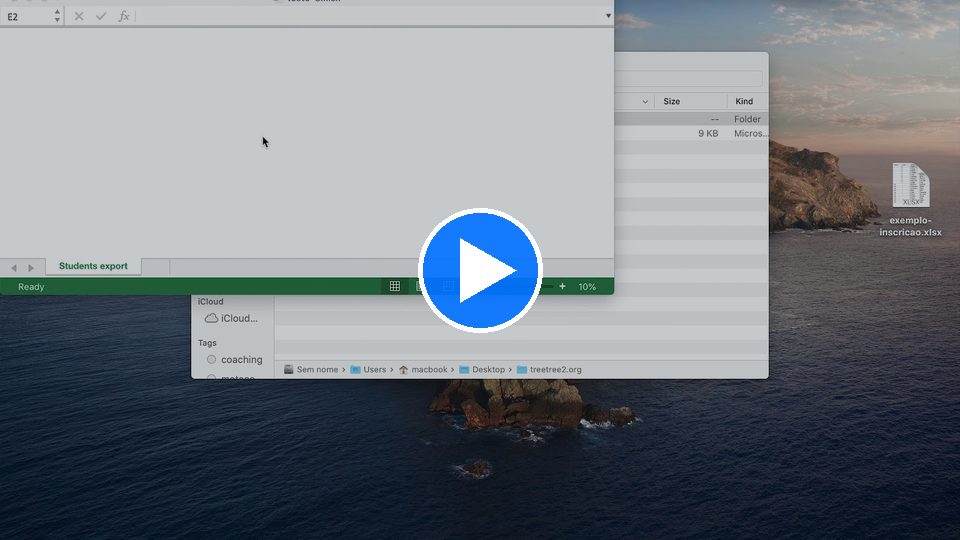This screenshot has height=540, width=960.
Task: Click the iCloud section header in Finder
Action: pyautogui.click(x=211, y=301)
